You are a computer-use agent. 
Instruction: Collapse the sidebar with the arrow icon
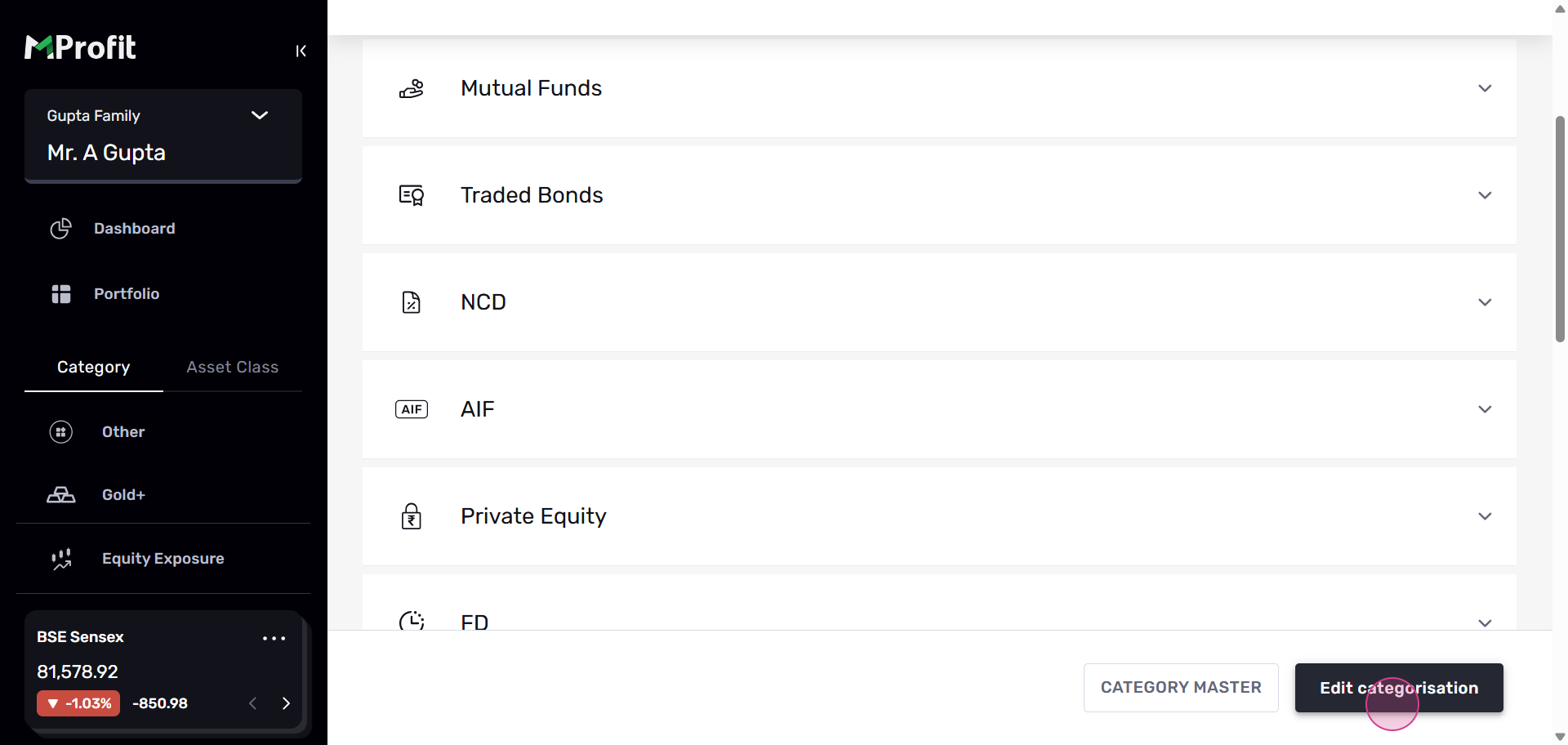pos(301,51)
